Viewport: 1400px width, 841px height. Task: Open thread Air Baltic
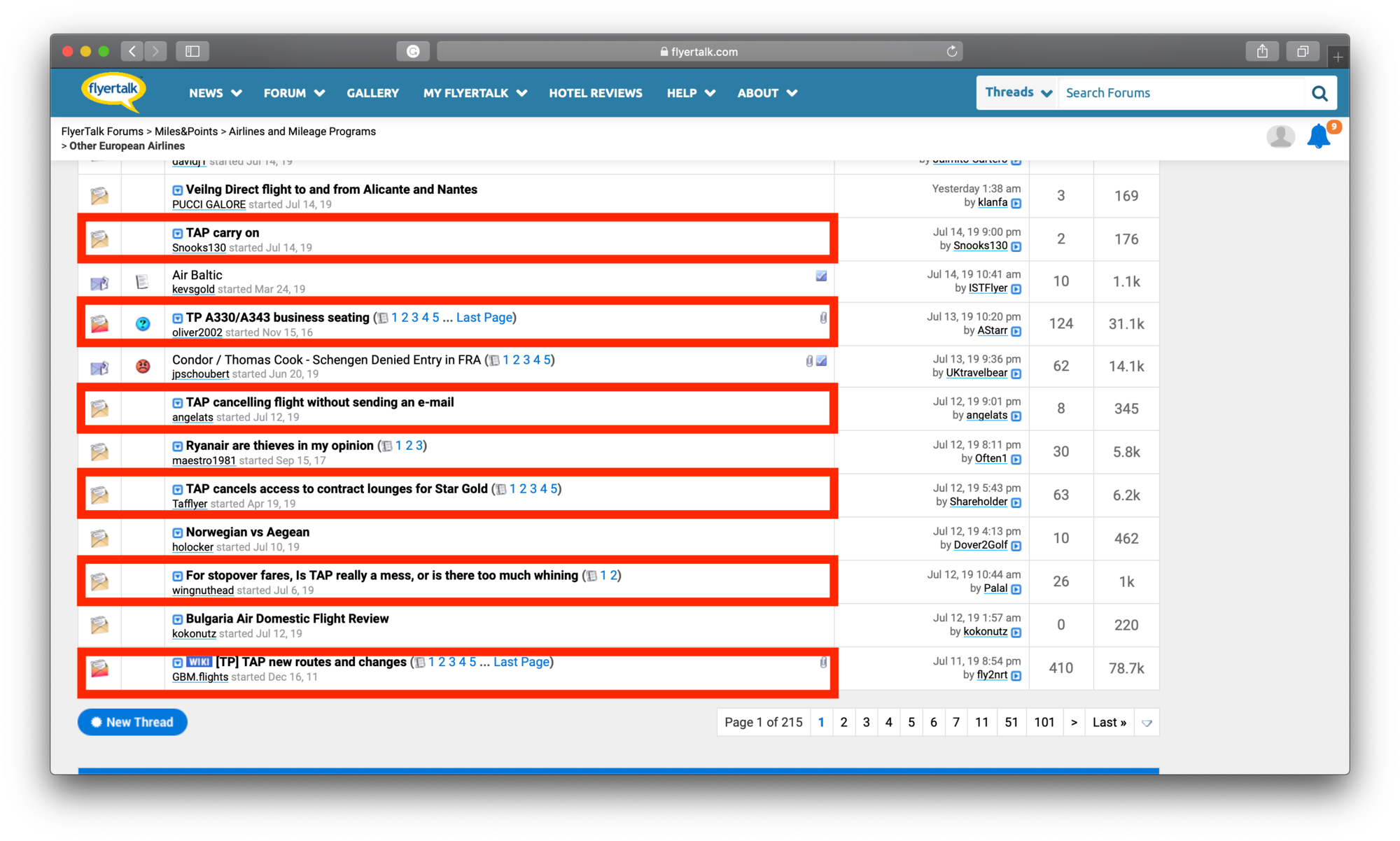tap(197, 275)
